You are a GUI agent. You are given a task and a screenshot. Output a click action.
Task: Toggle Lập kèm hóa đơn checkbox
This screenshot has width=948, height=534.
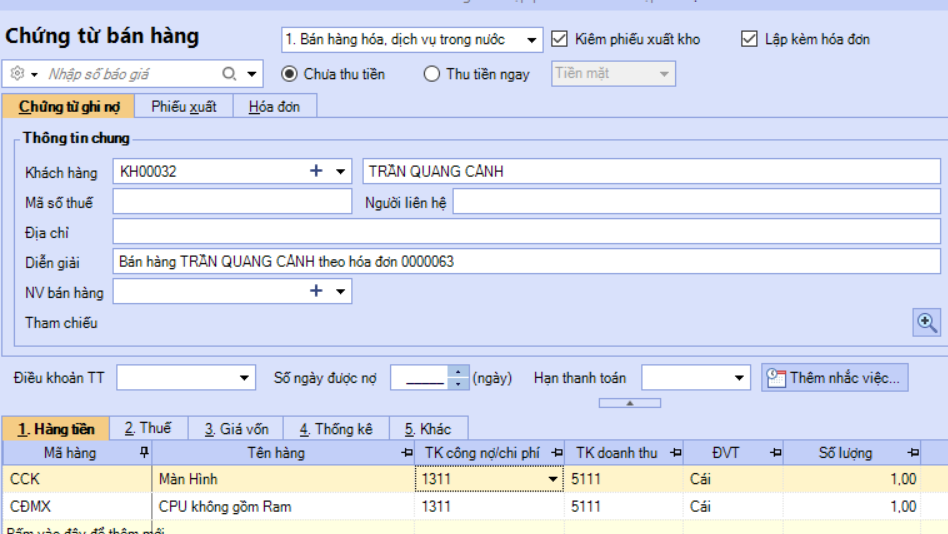[749, 39]
